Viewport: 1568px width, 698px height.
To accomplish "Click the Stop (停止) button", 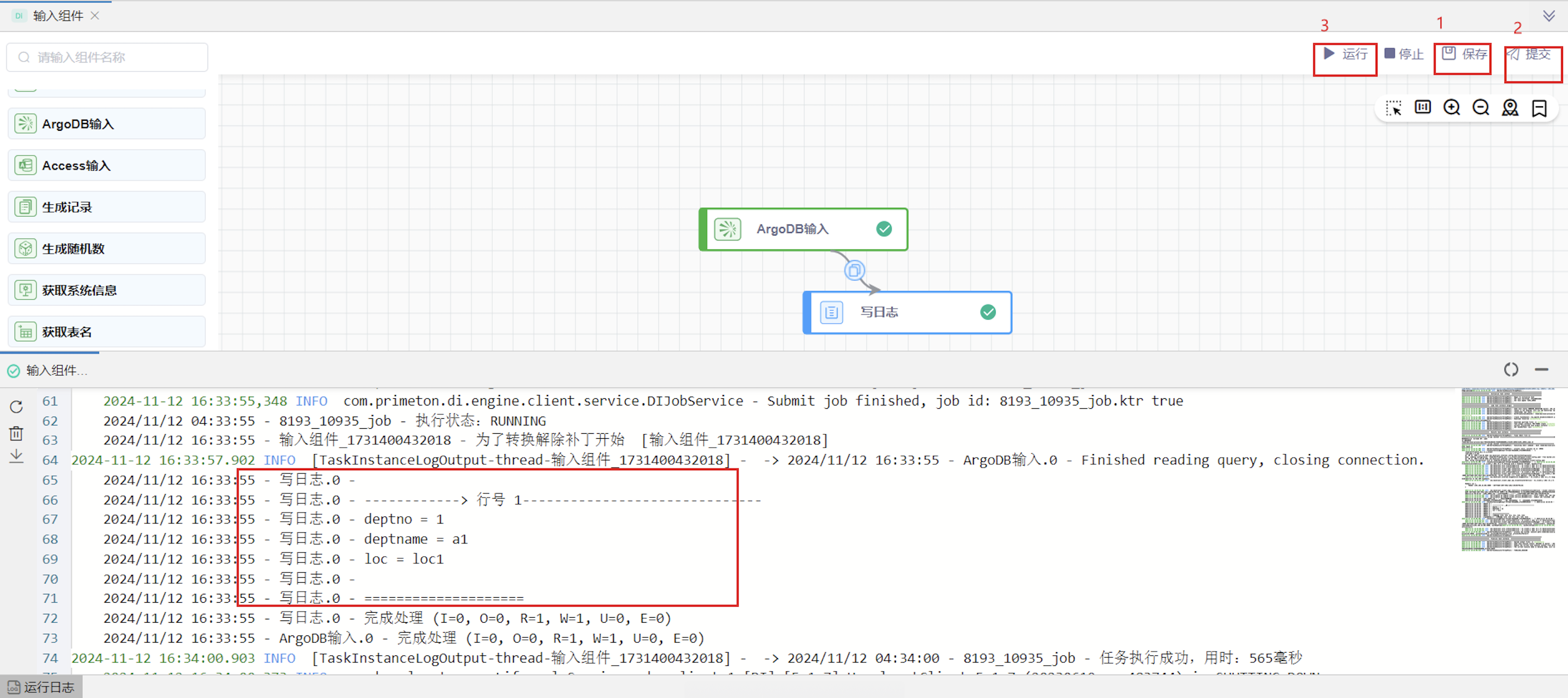I will coord(1404,54).
